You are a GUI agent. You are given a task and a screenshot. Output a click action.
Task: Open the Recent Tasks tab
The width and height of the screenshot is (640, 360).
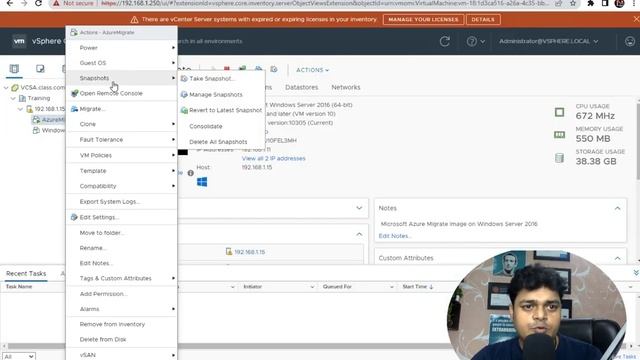(x=26, y=273)
